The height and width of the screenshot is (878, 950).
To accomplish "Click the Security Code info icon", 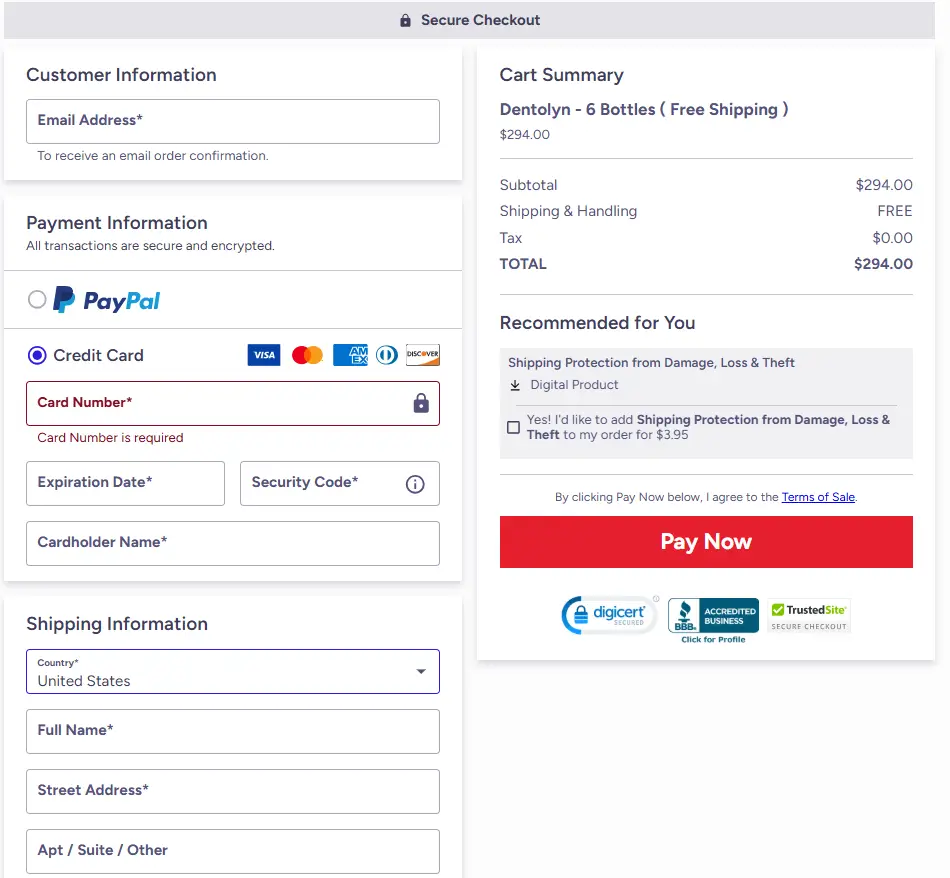I will click(415, 483).
